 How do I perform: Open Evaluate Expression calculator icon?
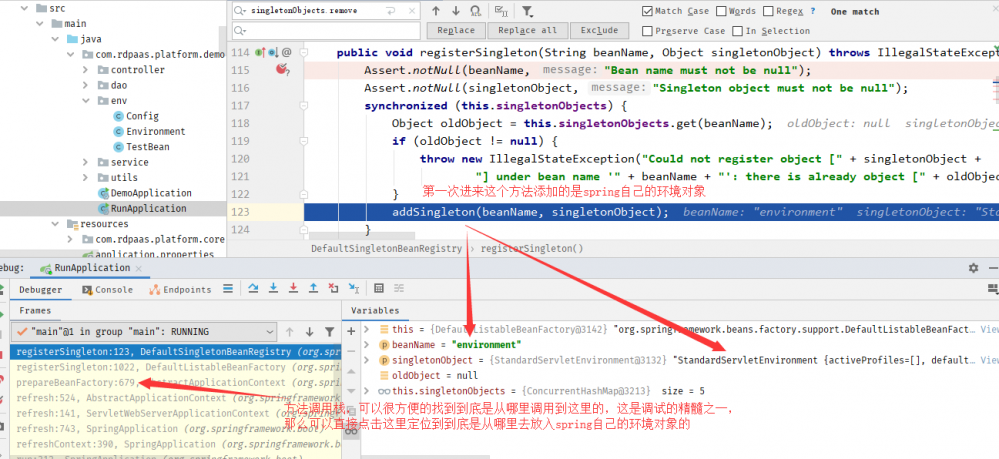coord(379,289)
